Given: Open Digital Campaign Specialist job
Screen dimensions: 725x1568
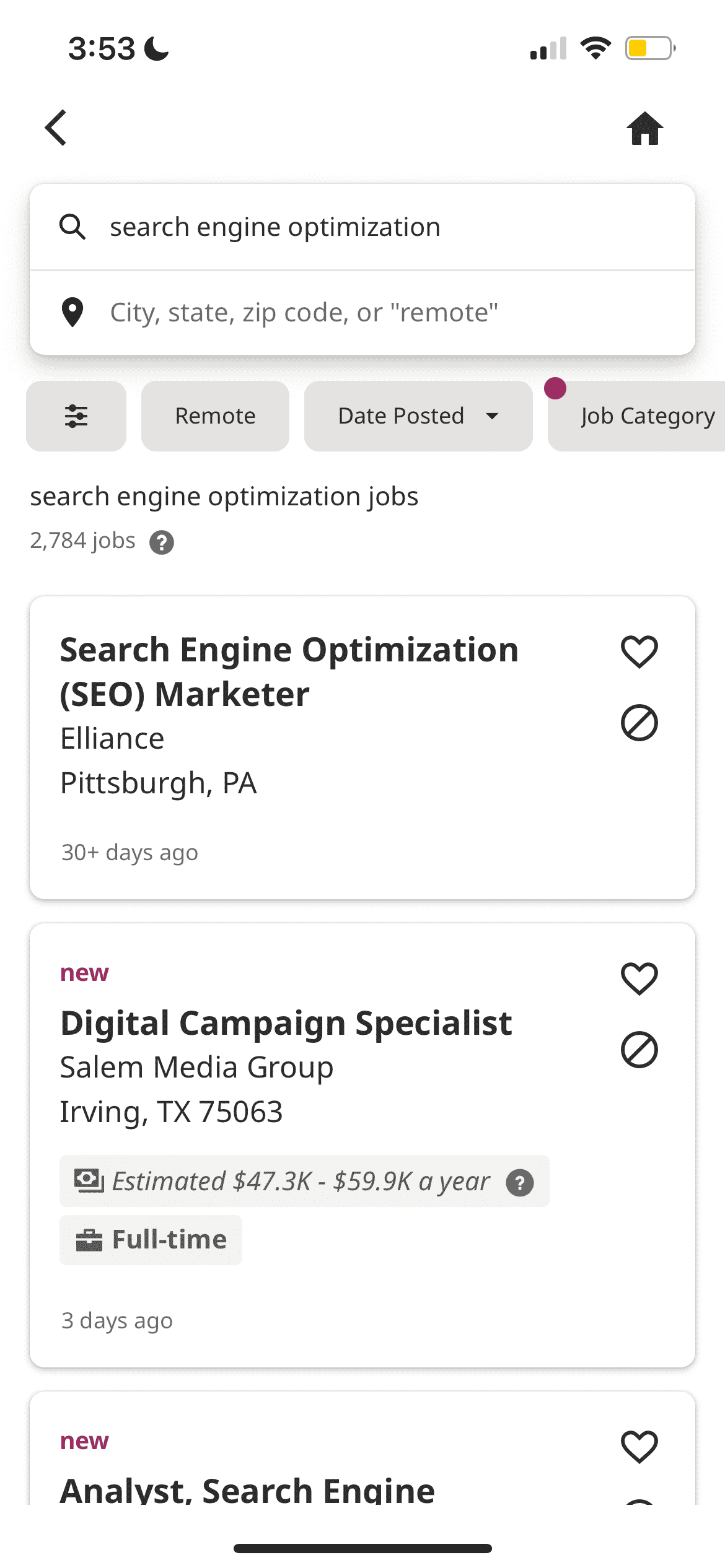Looking at the screenshot, I should 286,1023.
